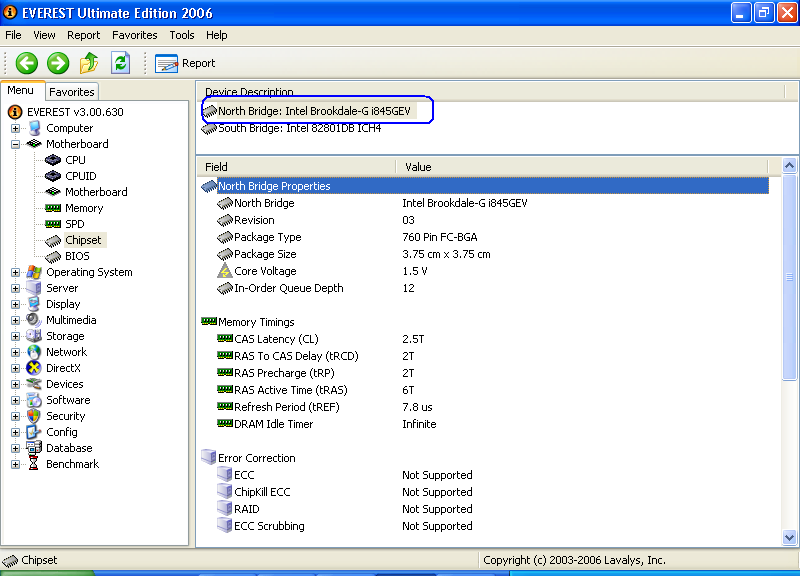Click the Computer icon in the tree

pyautogui.click(x=34, y=128)
